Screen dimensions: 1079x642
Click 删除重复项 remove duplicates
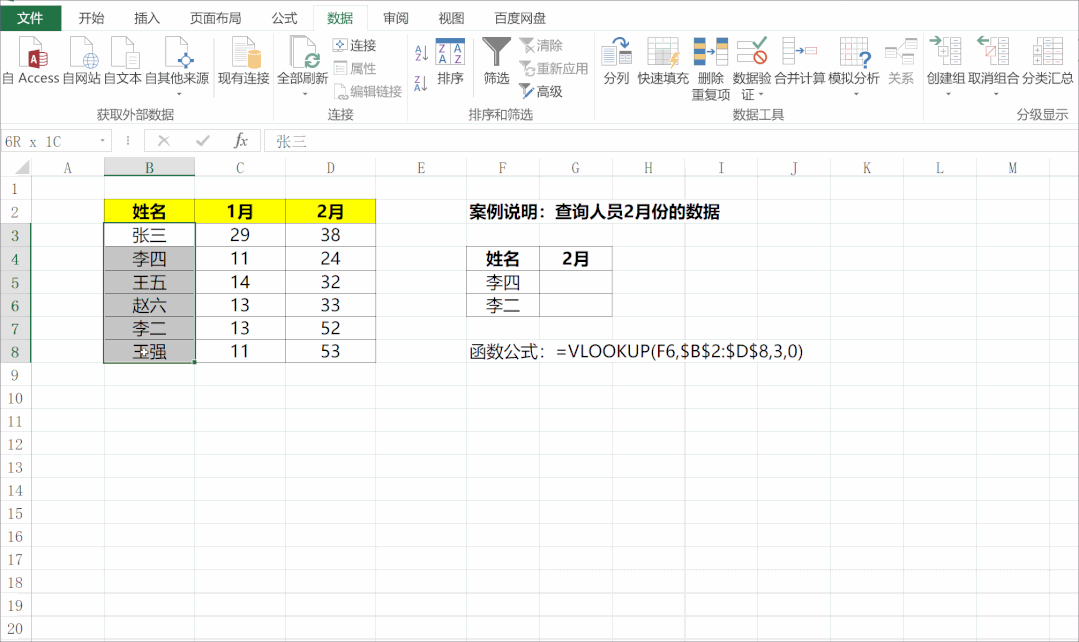click(711, 69)
